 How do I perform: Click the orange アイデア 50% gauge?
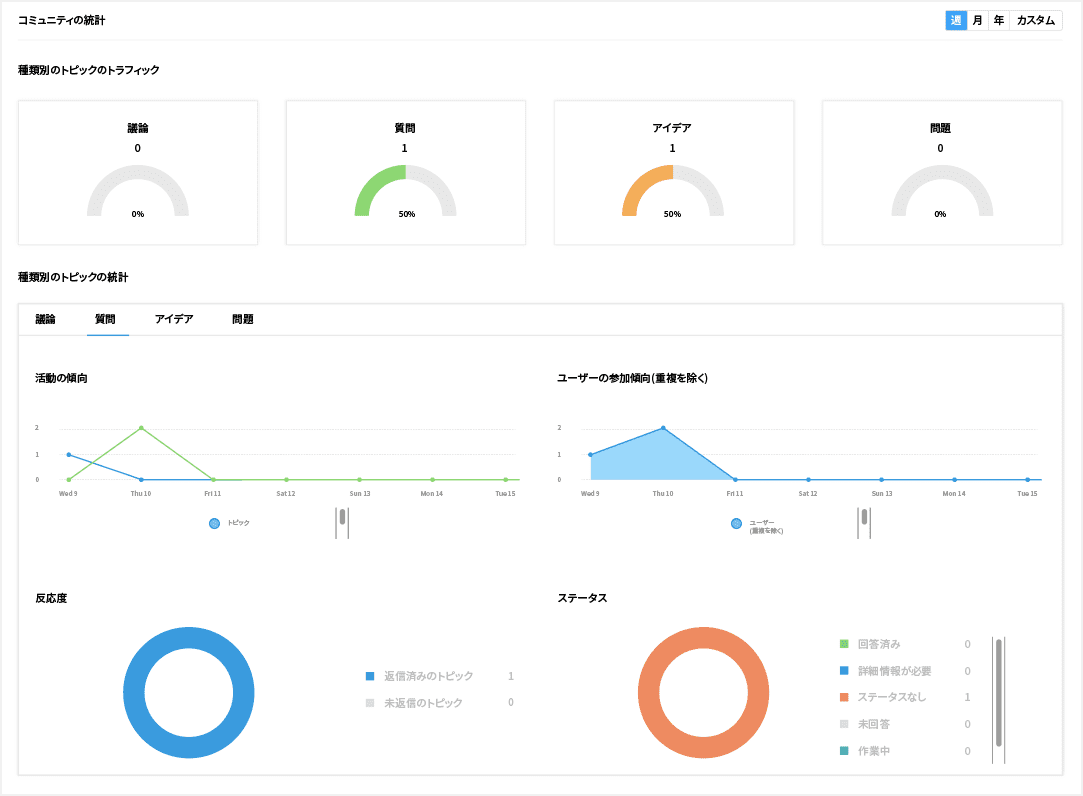click(673, 190)
